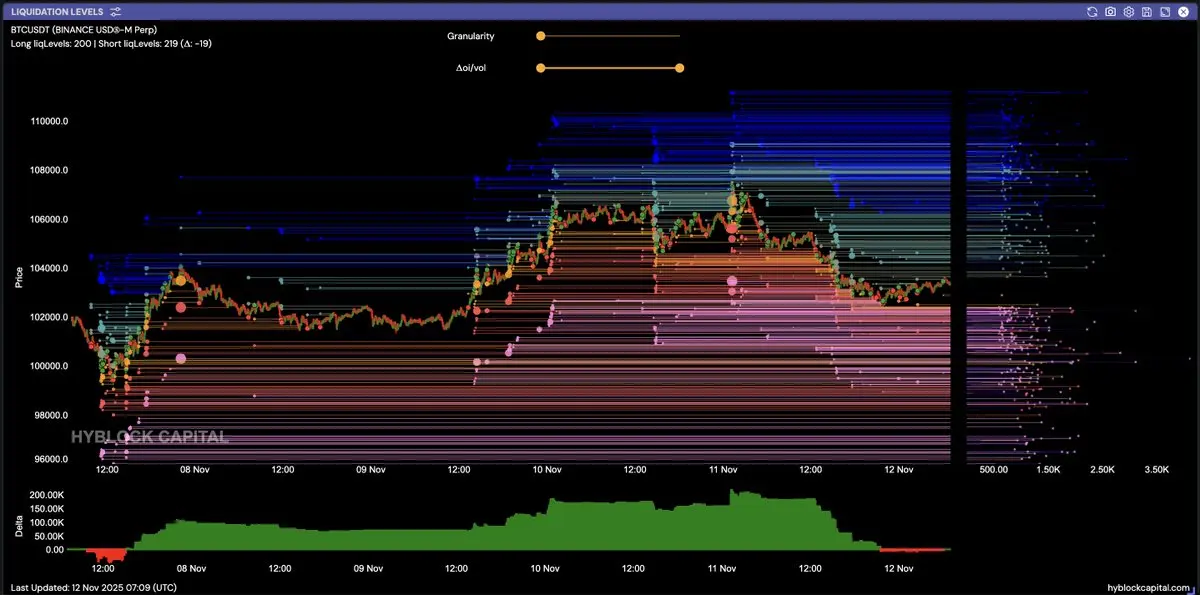Screen dimensions: 1200x595
Task: Click the 104000.0 price axis label
Action: 50,268
